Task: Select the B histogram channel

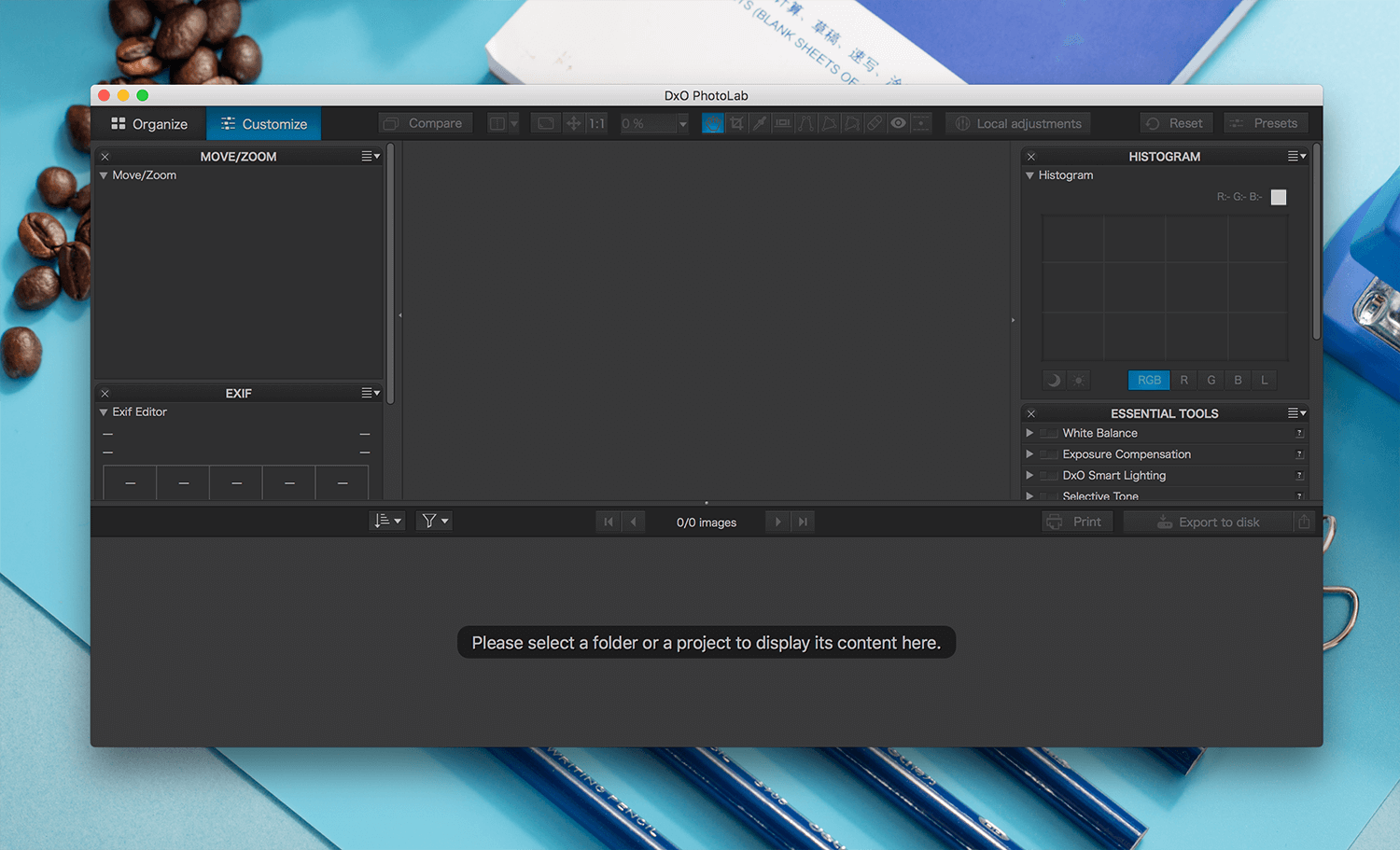Action: click(x=1238, y=380)
